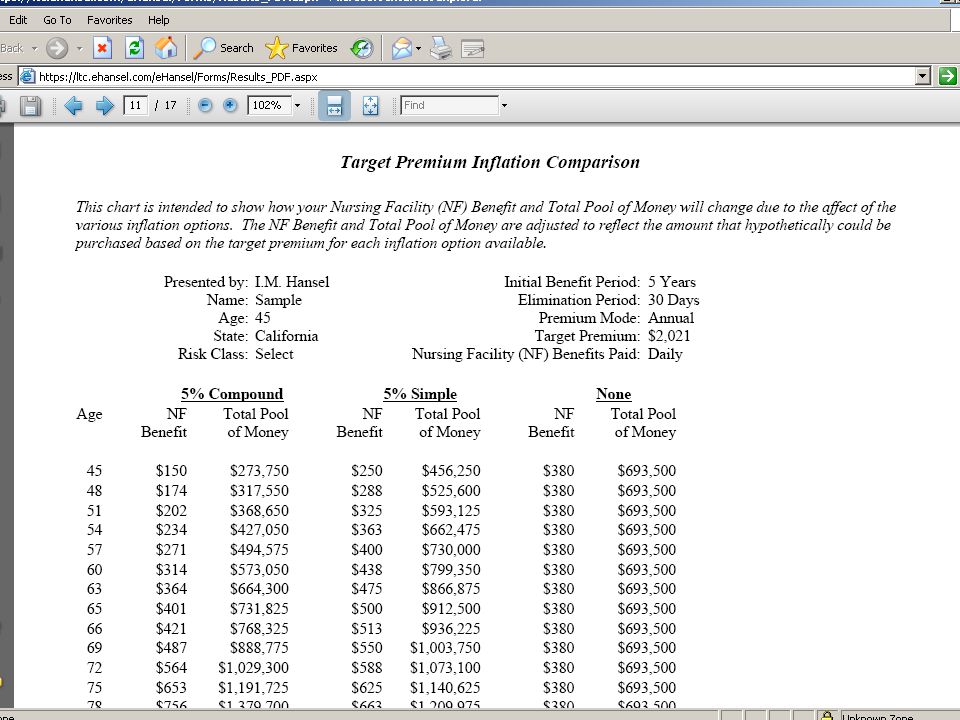The height and width of the screenshot is (720, 960).
Task: Click the '$456,250' pool value for age 45
Action: pos(451,471)
